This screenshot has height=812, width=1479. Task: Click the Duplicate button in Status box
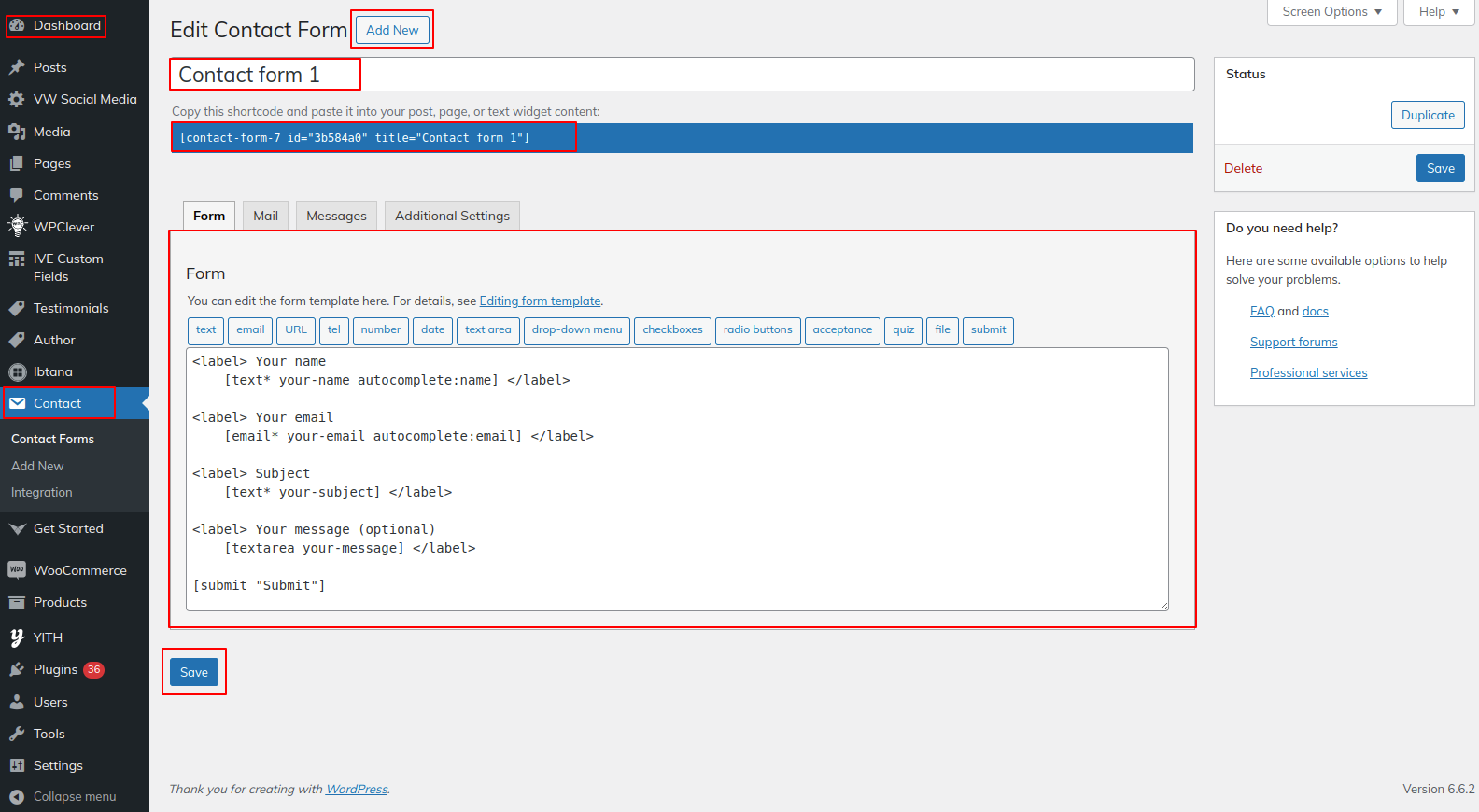coord(1427,115)
